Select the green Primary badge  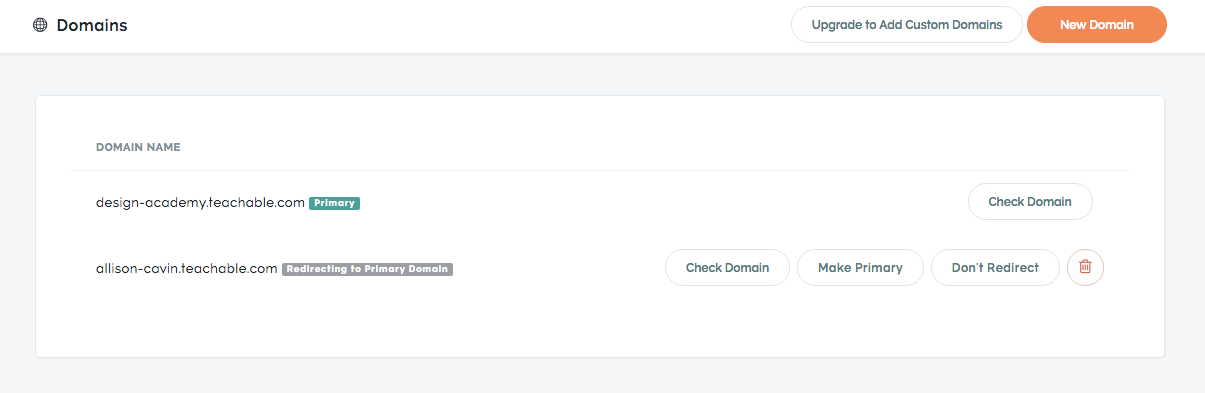click(x=334, y=203)
